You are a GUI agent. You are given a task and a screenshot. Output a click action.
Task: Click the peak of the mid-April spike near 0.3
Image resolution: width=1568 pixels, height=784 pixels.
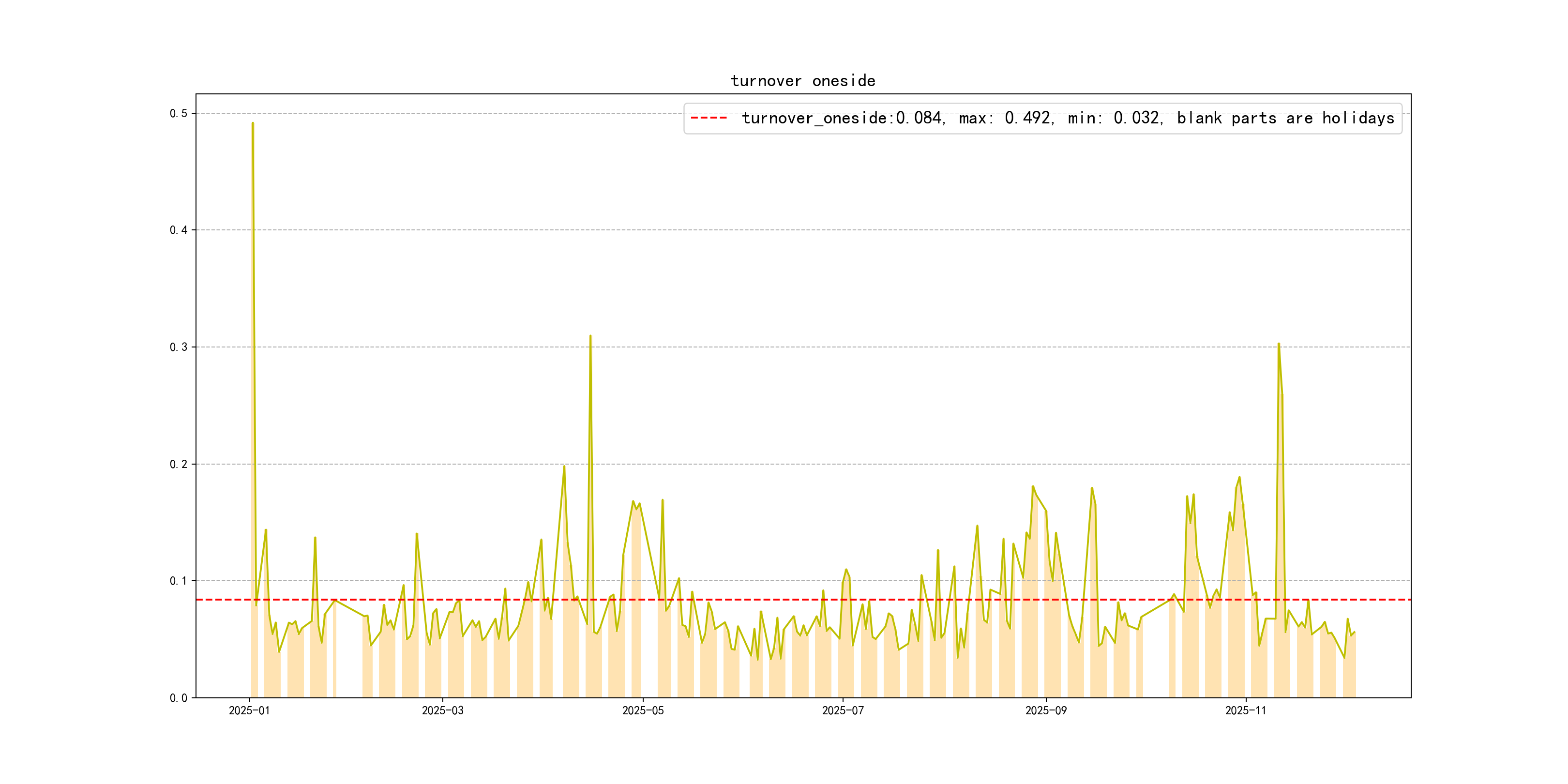click(590, 336)
